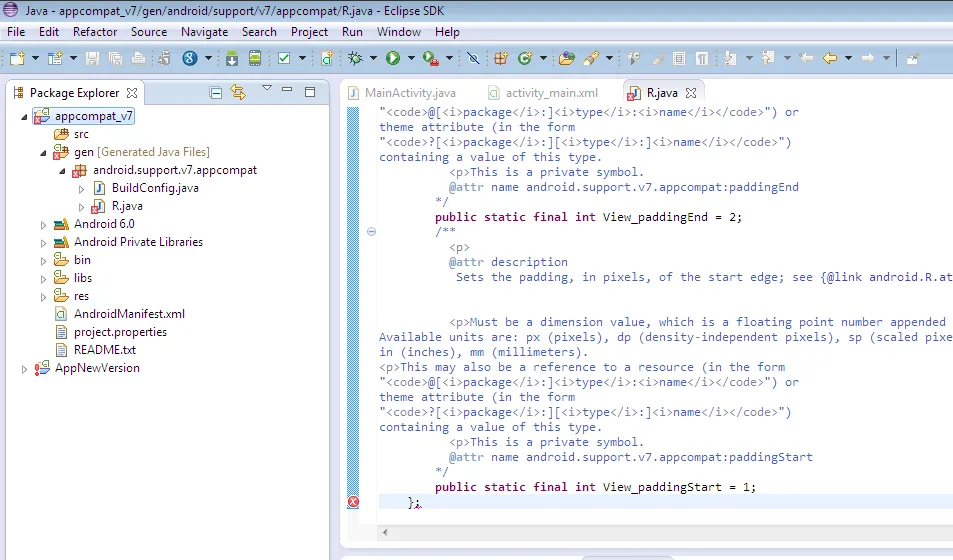The image size is (953, 560).
Task: Open the Window menu
Action: coord(399,32)
